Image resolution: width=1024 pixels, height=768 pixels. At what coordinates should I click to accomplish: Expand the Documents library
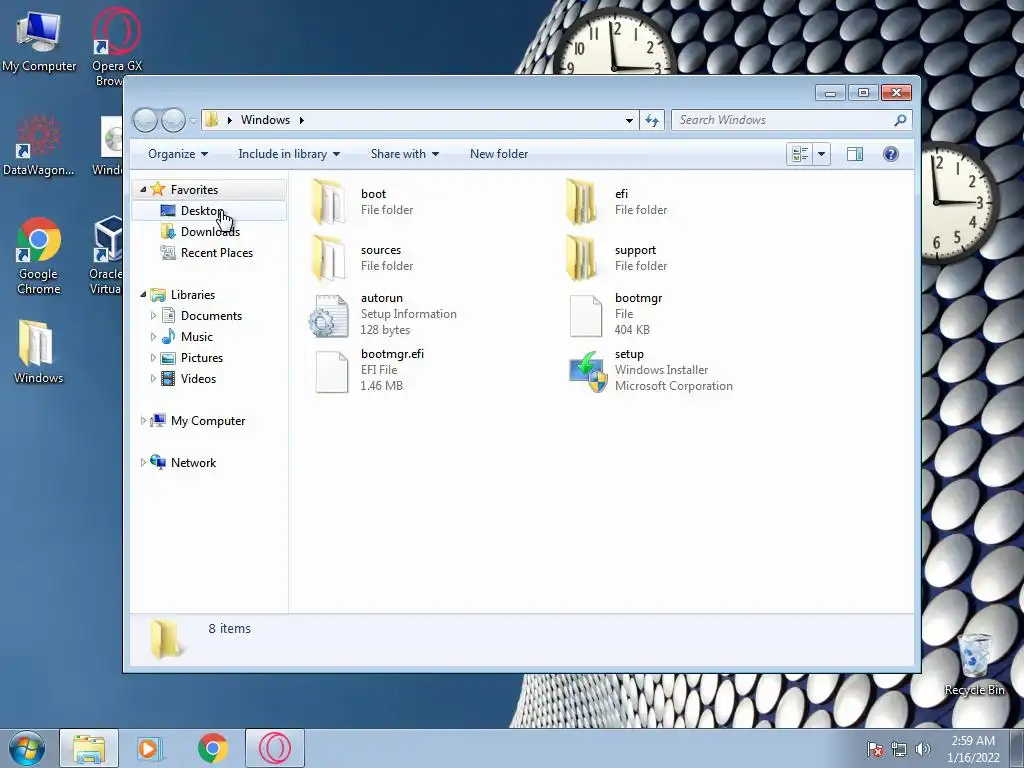pos(153,315)
